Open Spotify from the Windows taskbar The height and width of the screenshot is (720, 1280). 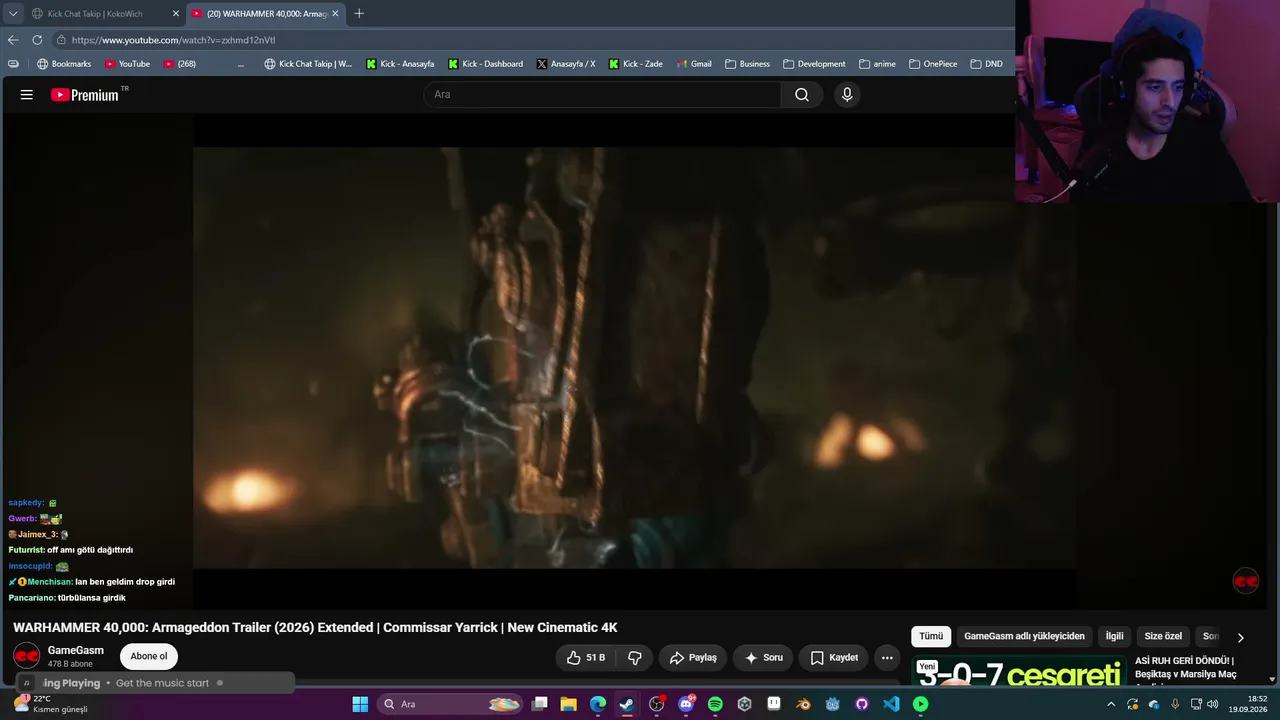coord(715,704)
